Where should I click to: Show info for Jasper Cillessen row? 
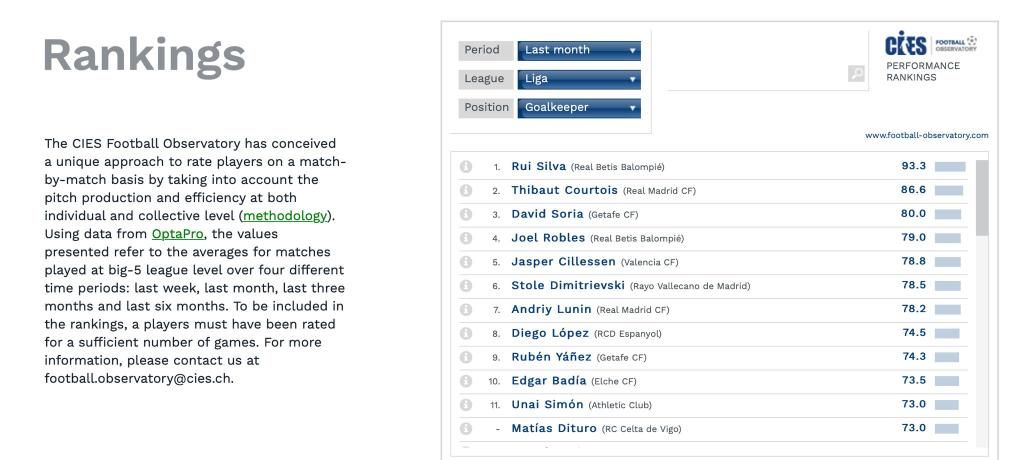tap(465, 262)
